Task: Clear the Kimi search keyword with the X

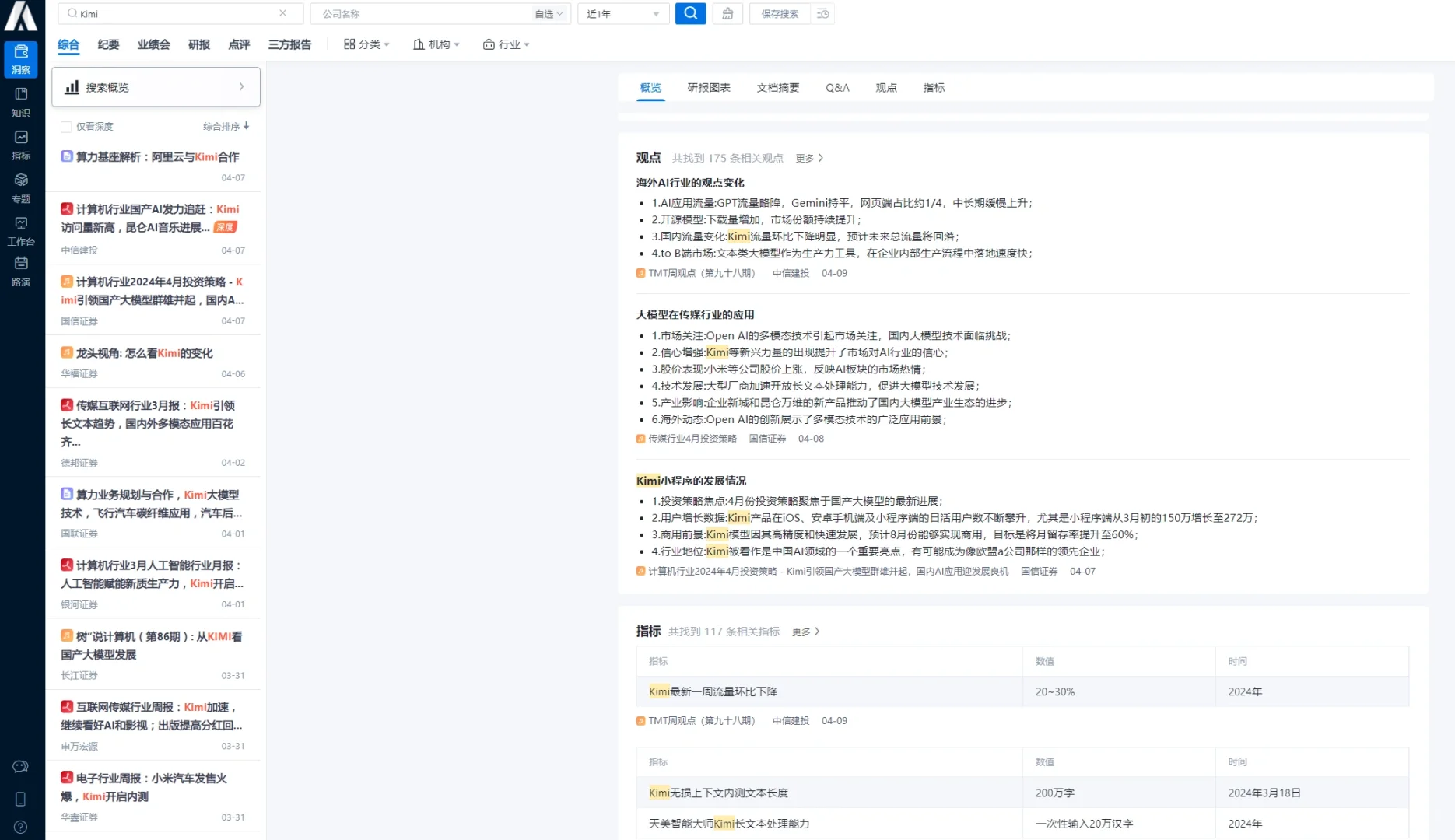Action: click(282, 13)
